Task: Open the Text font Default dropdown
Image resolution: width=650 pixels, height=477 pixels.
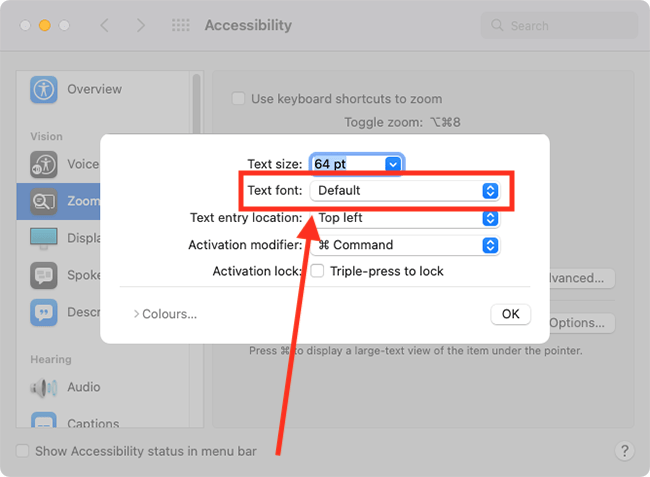Action: pos(405,191)
